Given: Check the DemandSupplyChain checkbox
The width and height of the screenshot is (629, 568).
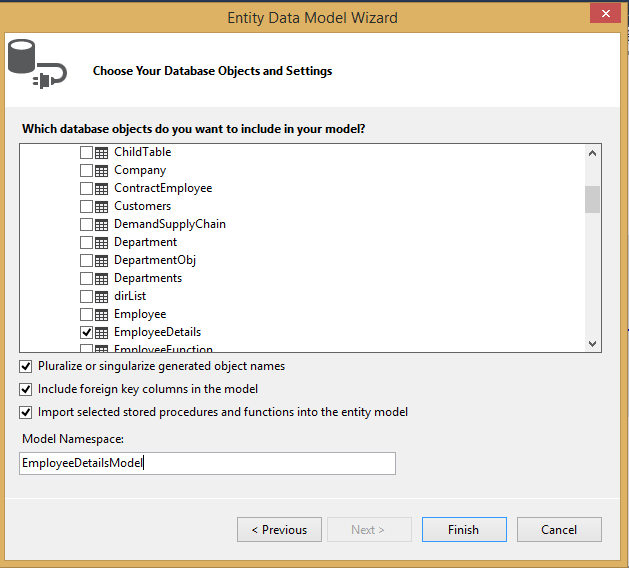Looking at the screenshot, I should pos(86,225).
